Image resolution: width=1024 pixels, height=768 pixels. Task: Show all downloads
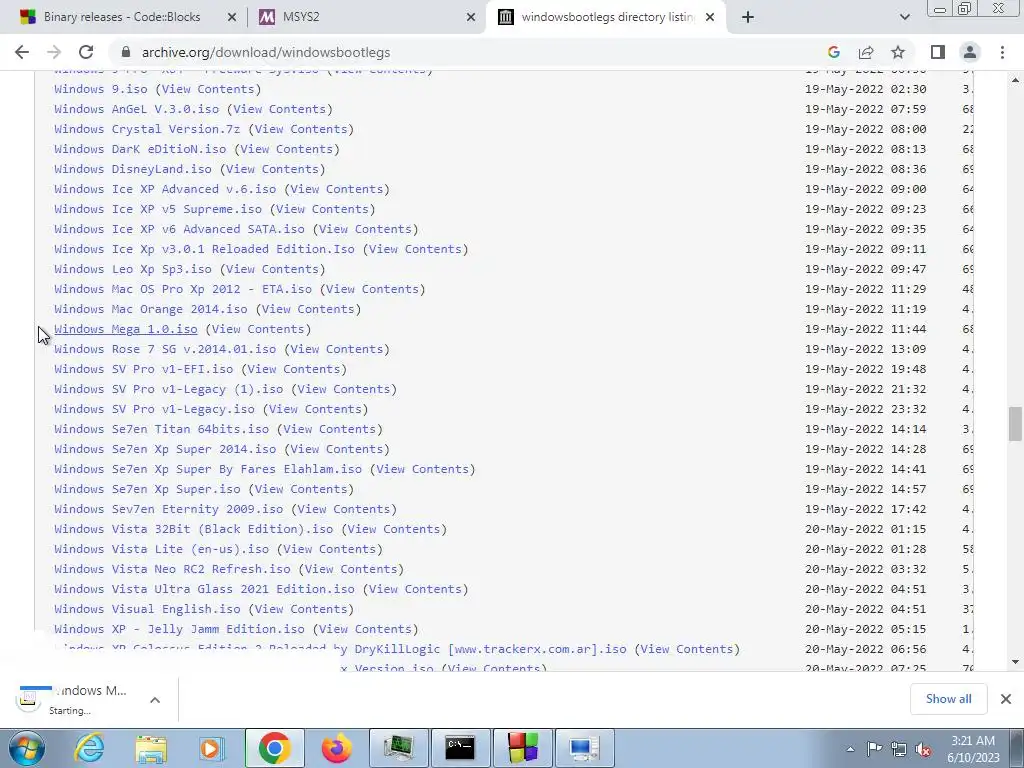click(948, 699)
